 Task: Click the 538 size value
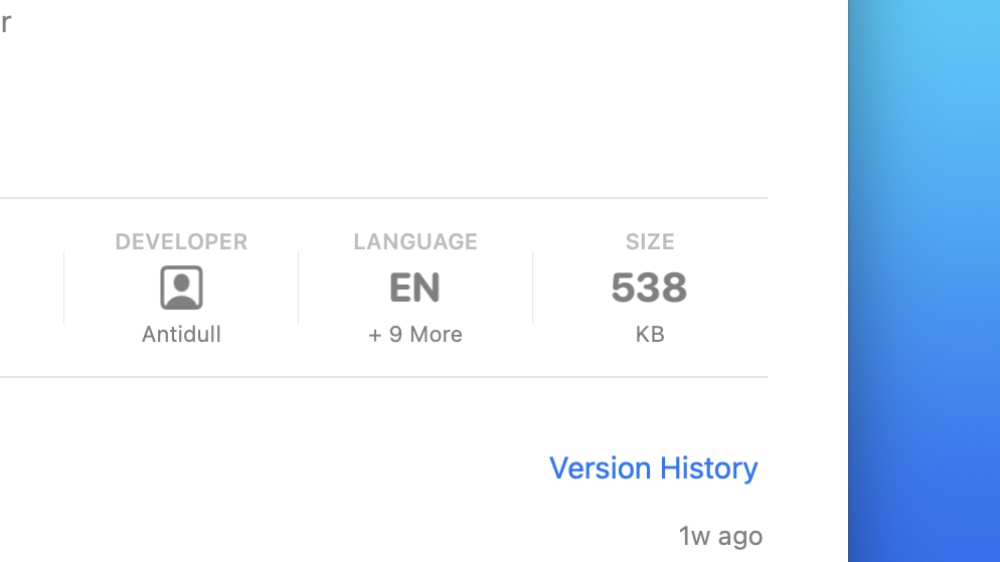pyautogui.click(x=649, y=288)
